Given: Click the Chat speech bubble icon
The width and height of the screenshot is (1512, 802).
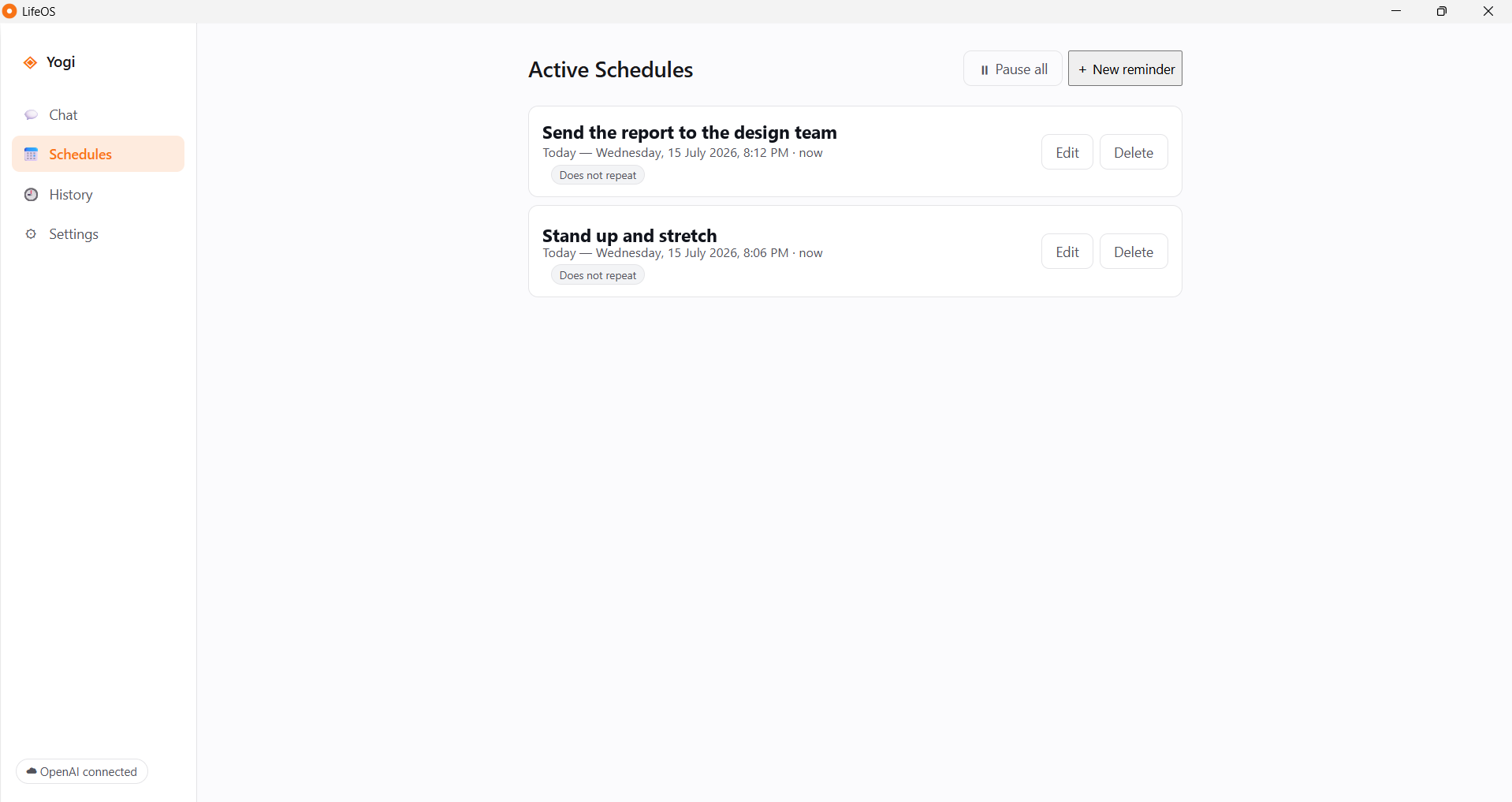Looking at the screenshot, I should pos(32,115).
